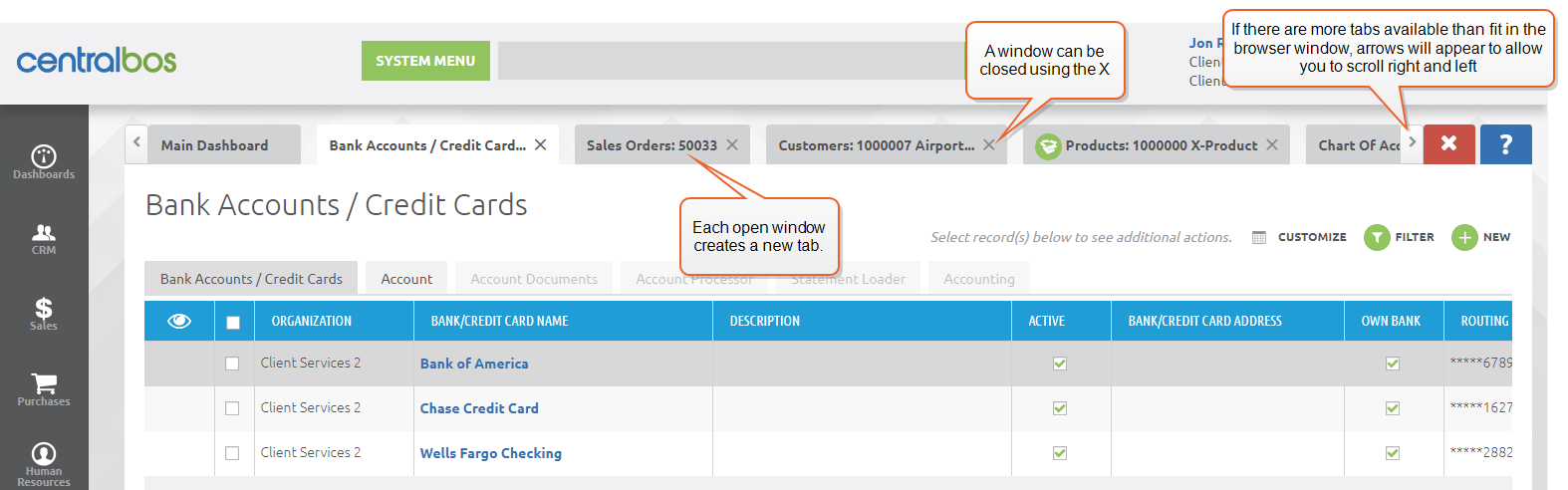Open the blue question mark help button
Screen dimensions: 1568x490
coord(1505,144)
